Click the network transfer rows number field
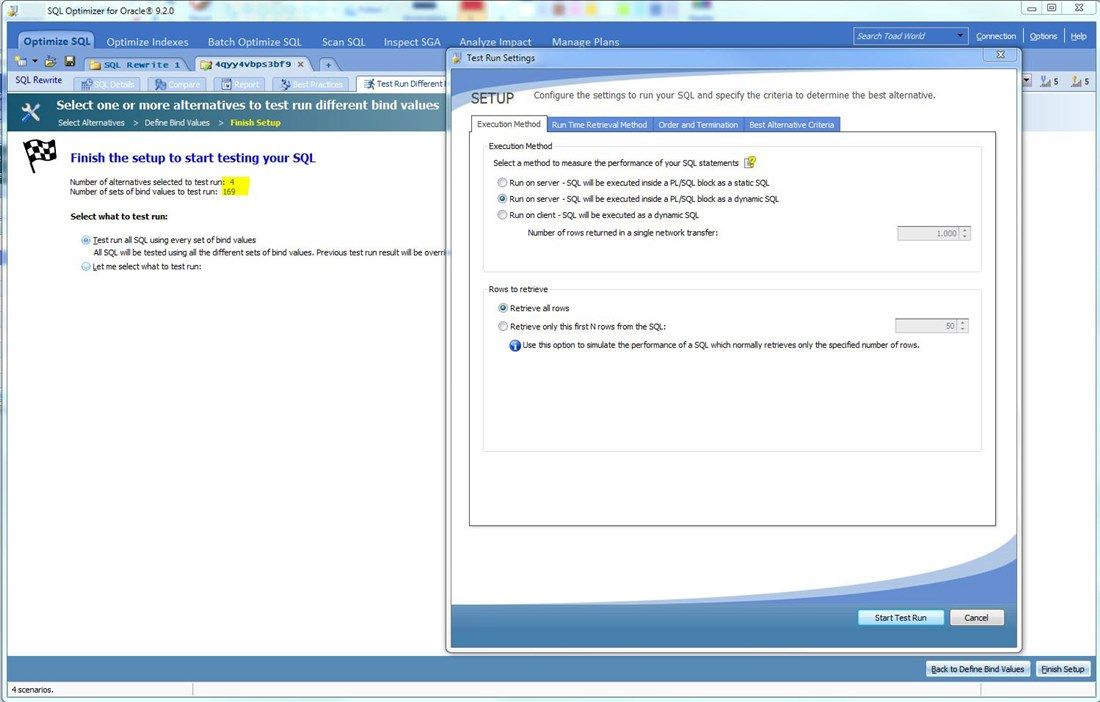This screenshot has height=702, width=1100. (x=928, y=234)
